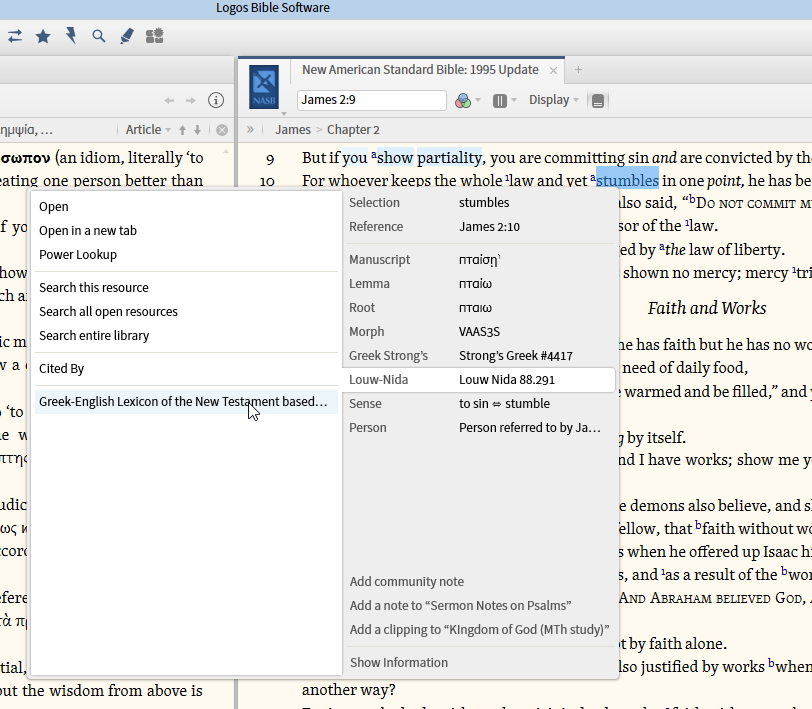Image resolution: width=812 pixels, height=709 pixels.
Task: Click the lightning bolt toolbar icon
Action: click(x=71, y=36)
